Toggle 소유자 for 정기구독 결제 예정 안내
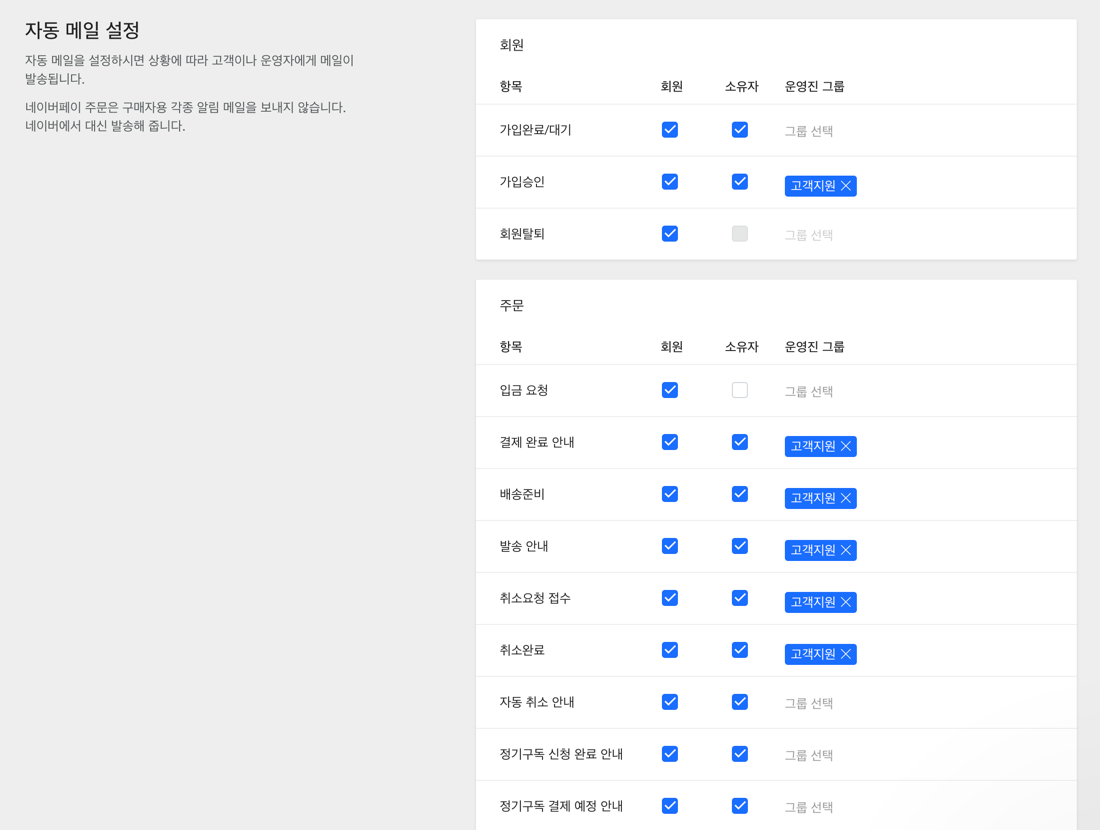 point(740,806)
